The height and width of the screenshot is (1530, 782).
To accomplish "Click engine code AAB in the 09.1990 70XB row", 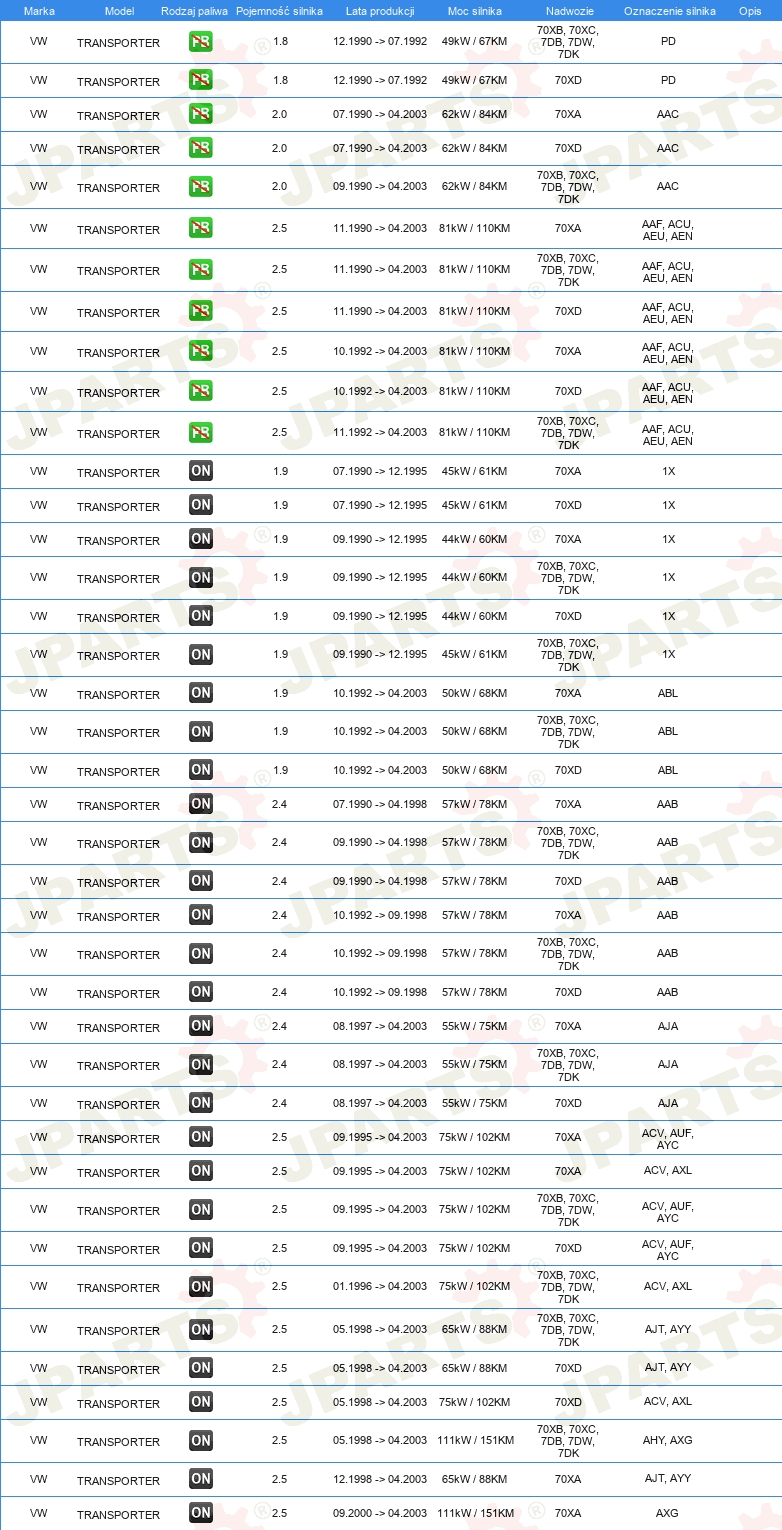I will 668,842.
